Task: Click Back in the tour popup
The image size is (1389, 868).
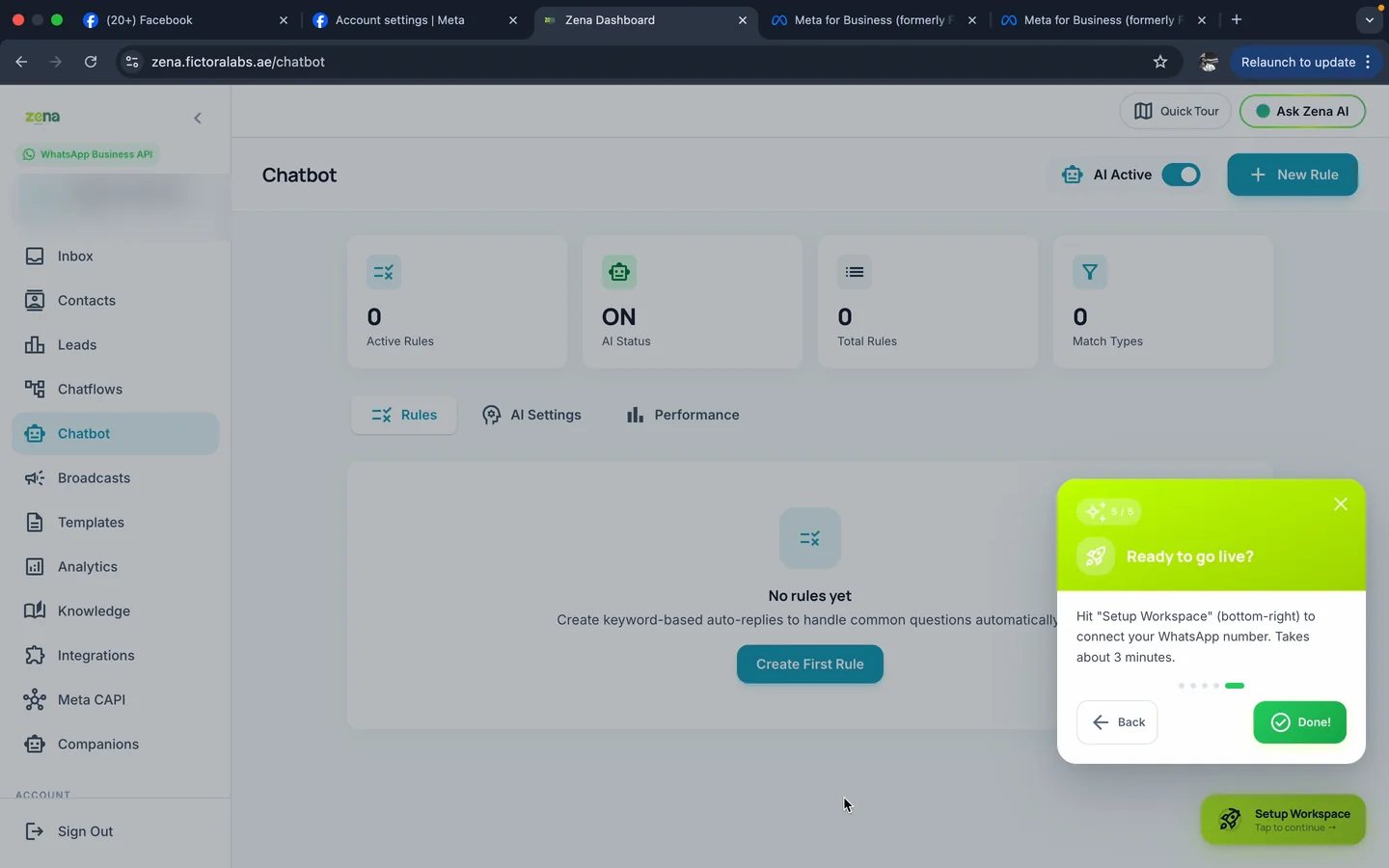Action: (x=1117, y=722)
